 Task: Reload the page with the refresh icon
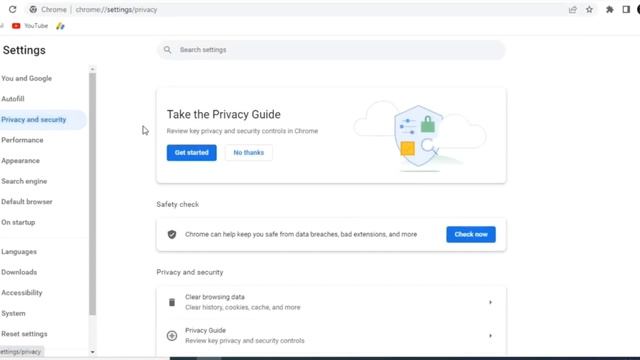12,9
